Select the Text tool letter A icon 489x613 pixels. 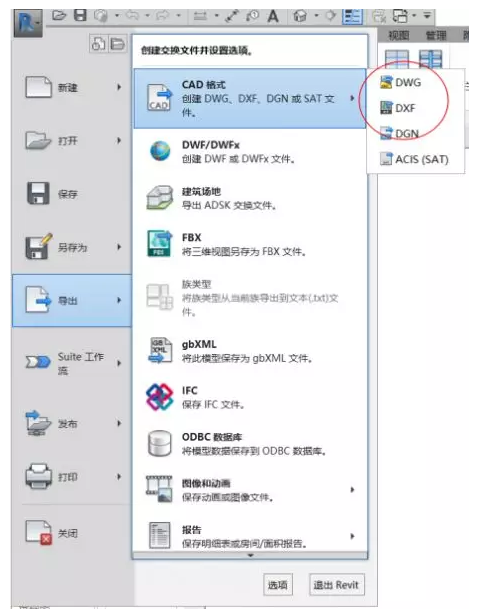coord(273,16)
